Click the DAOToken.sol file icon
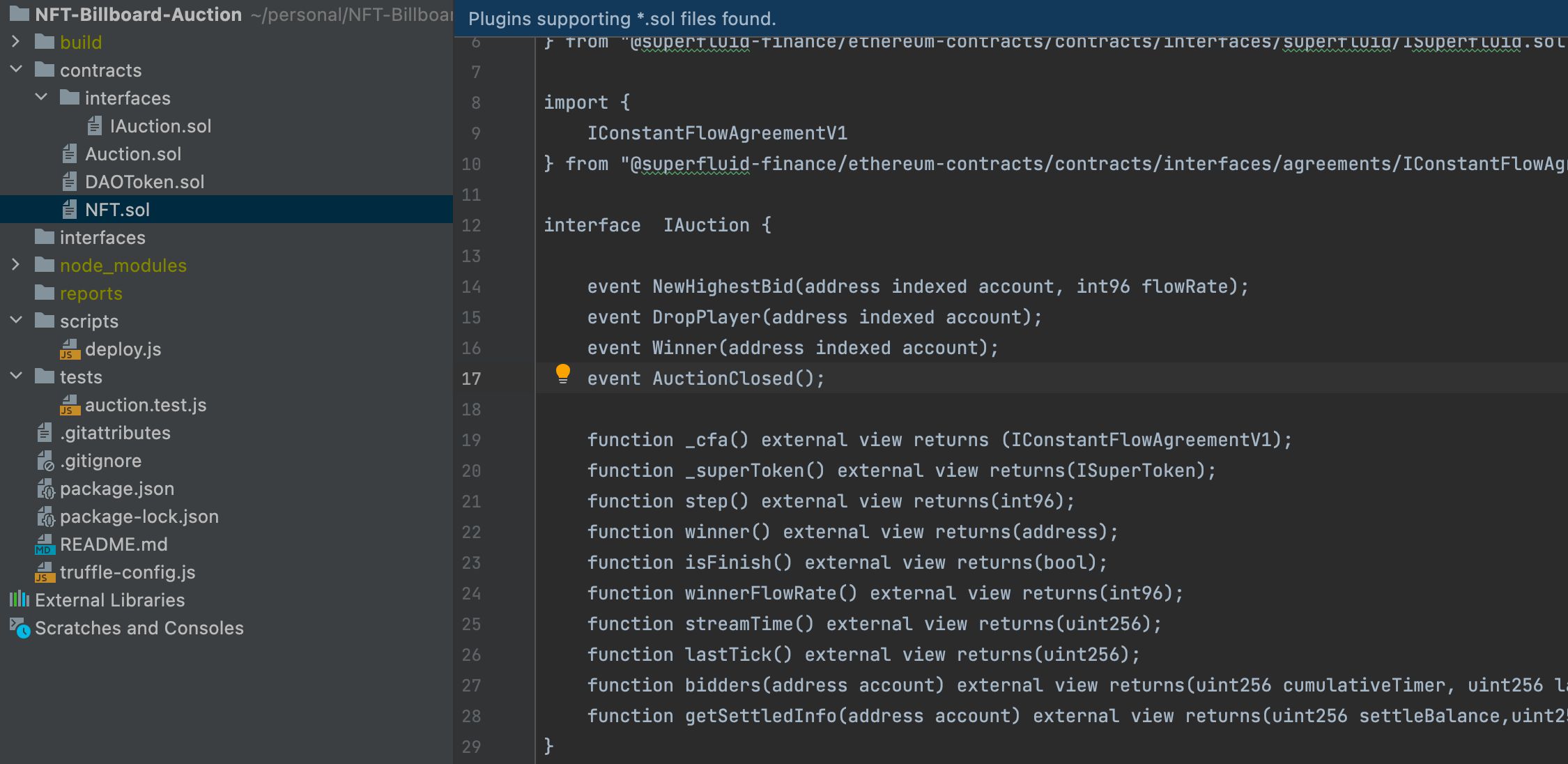This screenshot has height=764, width=1568. [70, 181]
